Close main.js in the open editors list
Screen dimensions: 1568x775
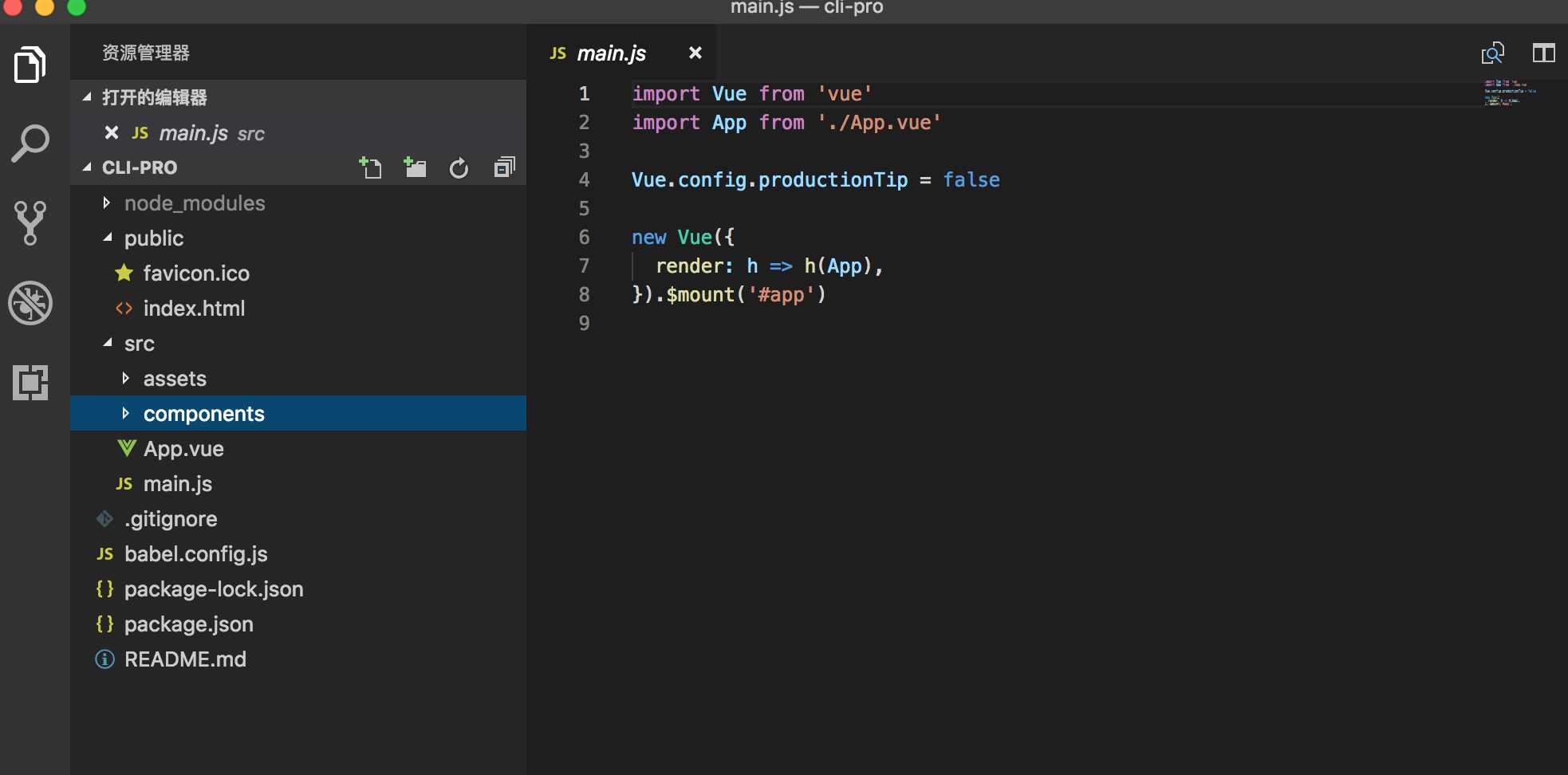click(112, 132)
